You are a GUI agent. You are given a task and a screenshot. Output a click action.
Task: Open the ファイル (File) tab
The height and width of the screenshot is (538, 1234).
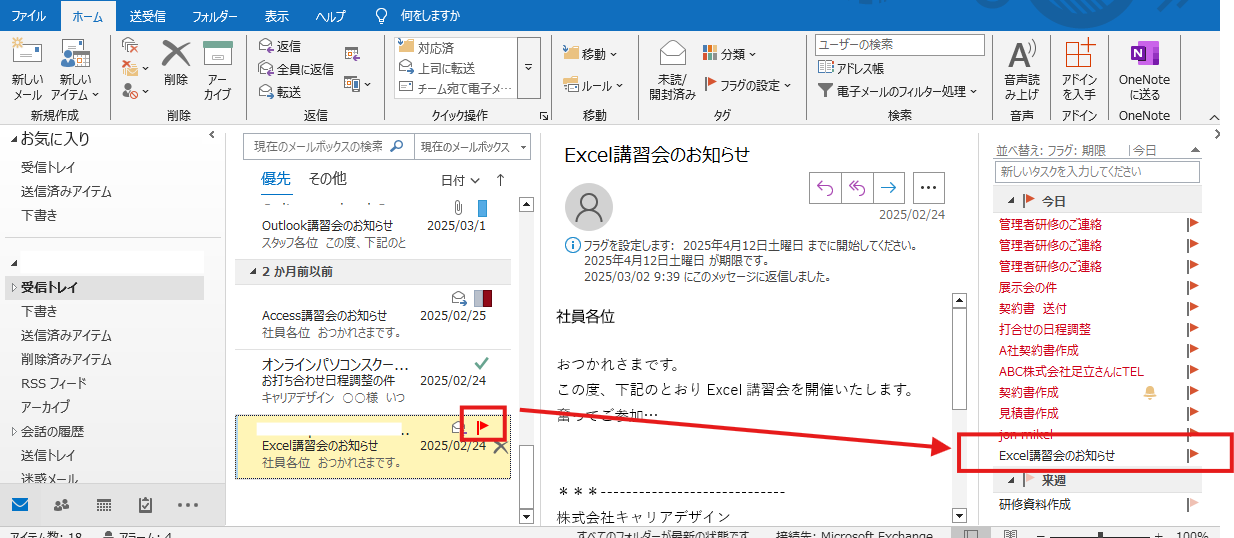29,16
